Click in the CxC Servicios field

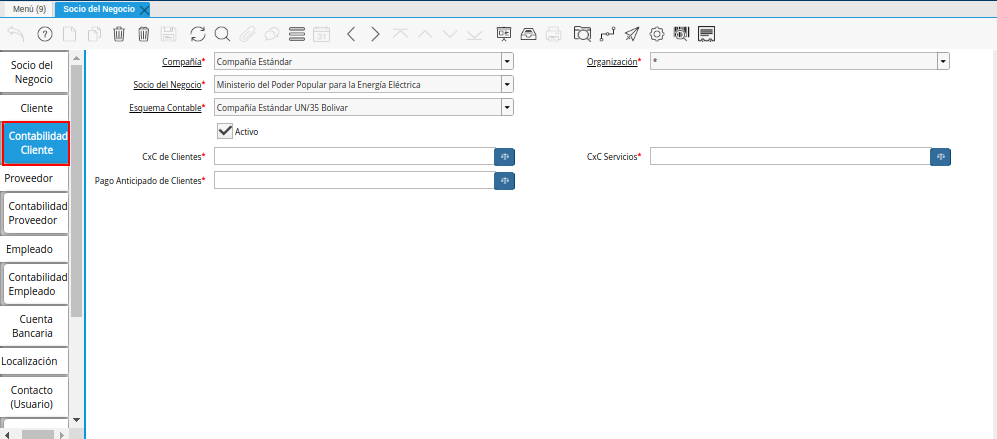(790, 157)
